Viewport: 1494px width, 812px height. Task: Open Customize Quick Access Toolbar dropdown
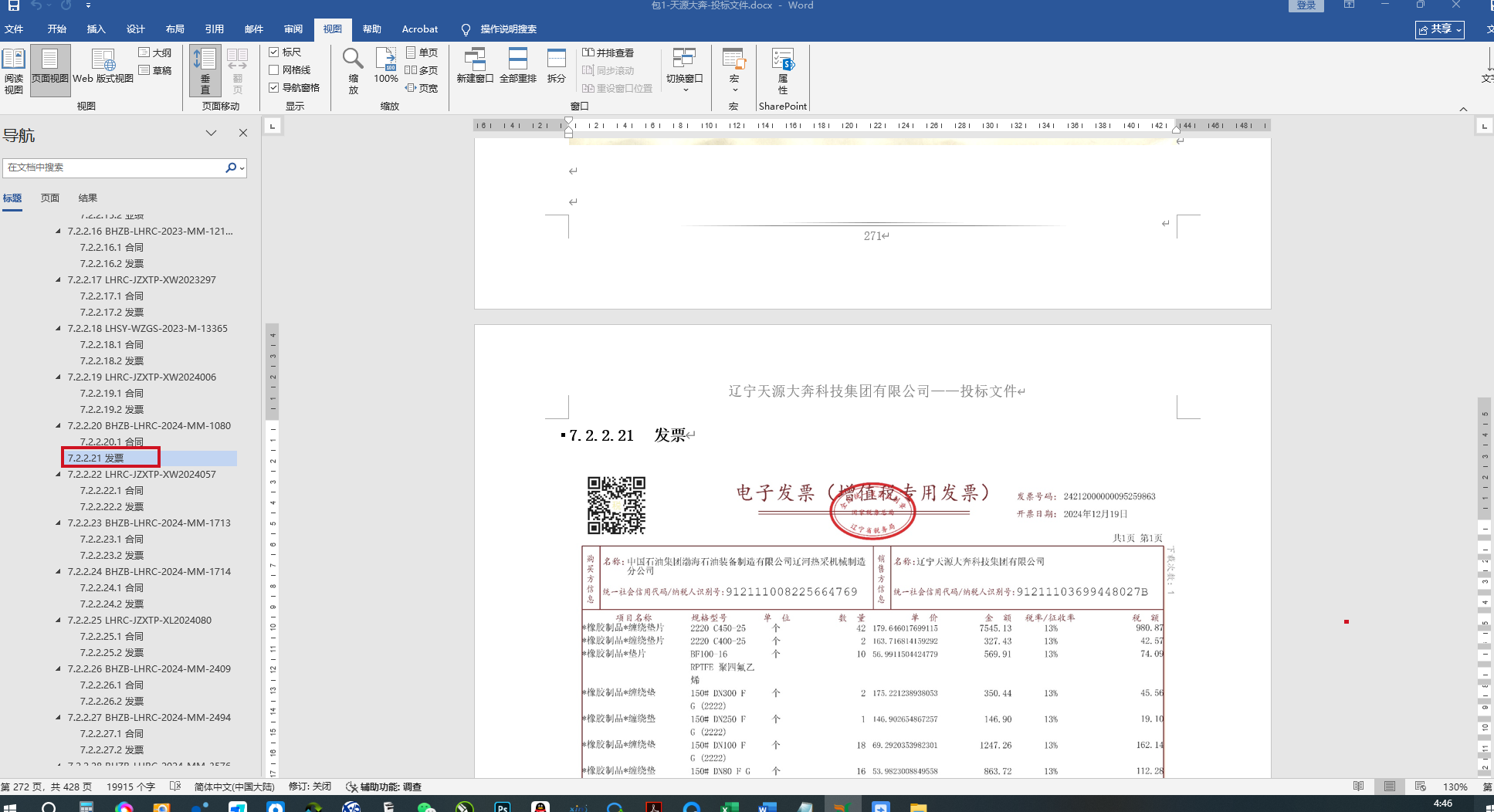point(88,5)
